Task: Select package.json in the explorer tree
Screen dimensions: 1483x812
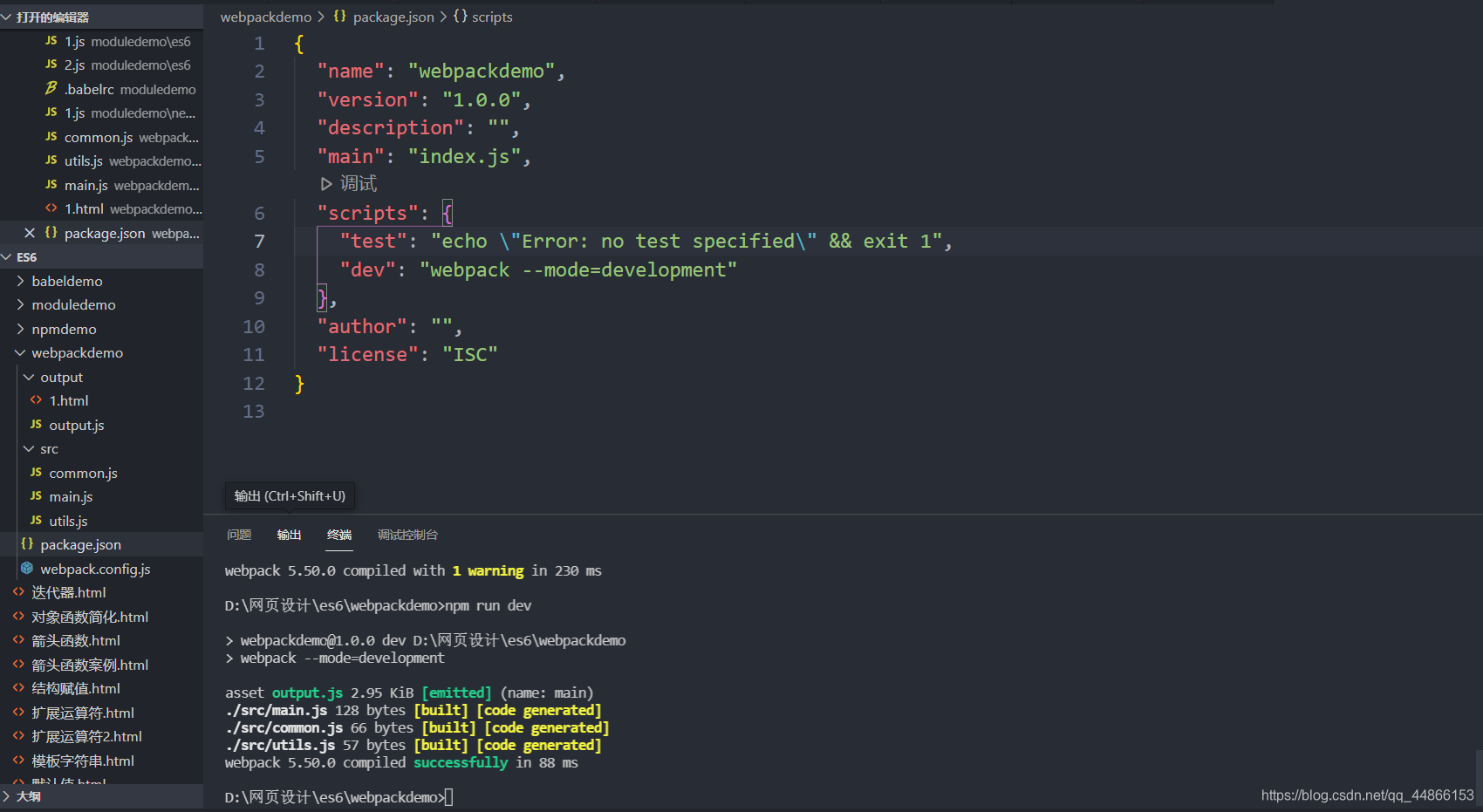Action: [x=101, y=544]
